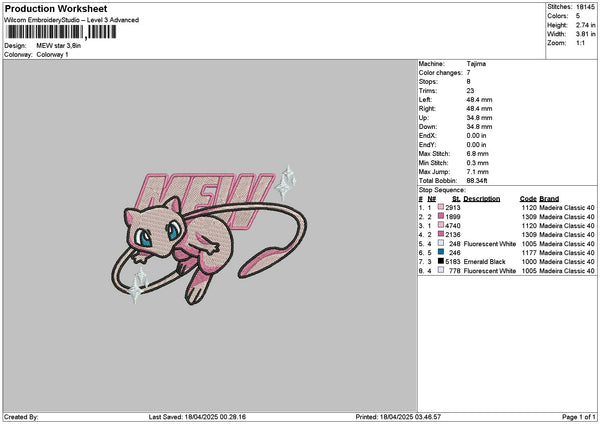Click the Code column header
Image resolution: width=600 pixels, height=424 pixels.
coord(528,199)
